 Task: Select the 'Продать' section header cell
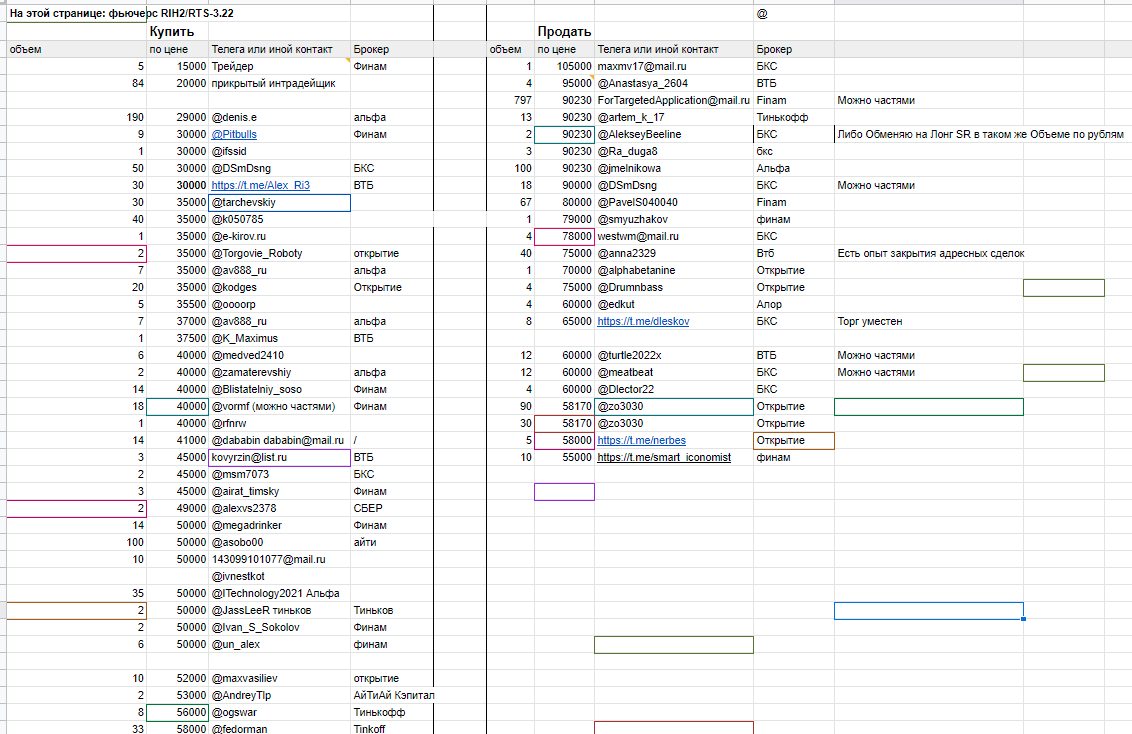pos(565,32)
